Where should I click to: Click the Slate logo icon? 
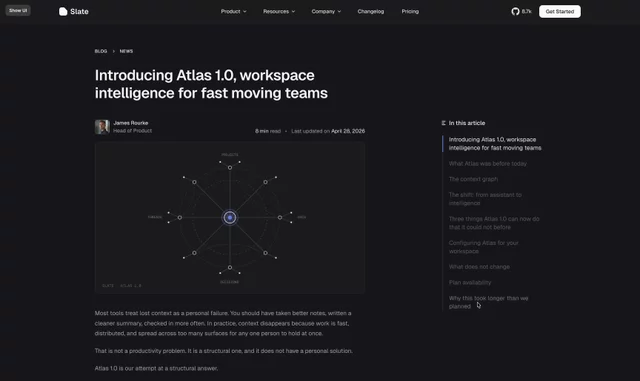click(x=63, y=11)
